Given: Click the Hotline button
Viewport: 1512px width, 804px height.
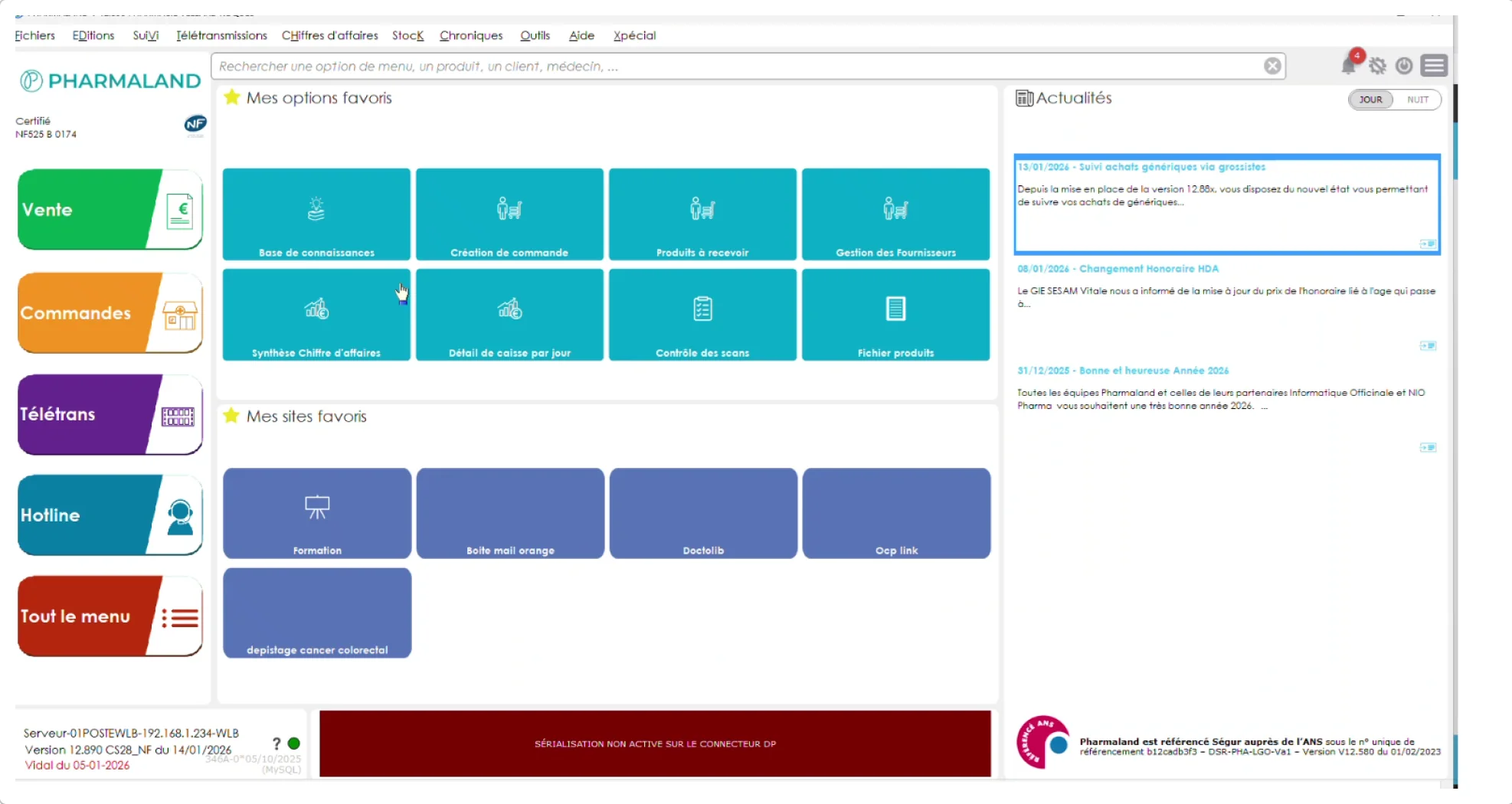Looking at the screenshot, I should pyautogui.click(x=110, y=515).
